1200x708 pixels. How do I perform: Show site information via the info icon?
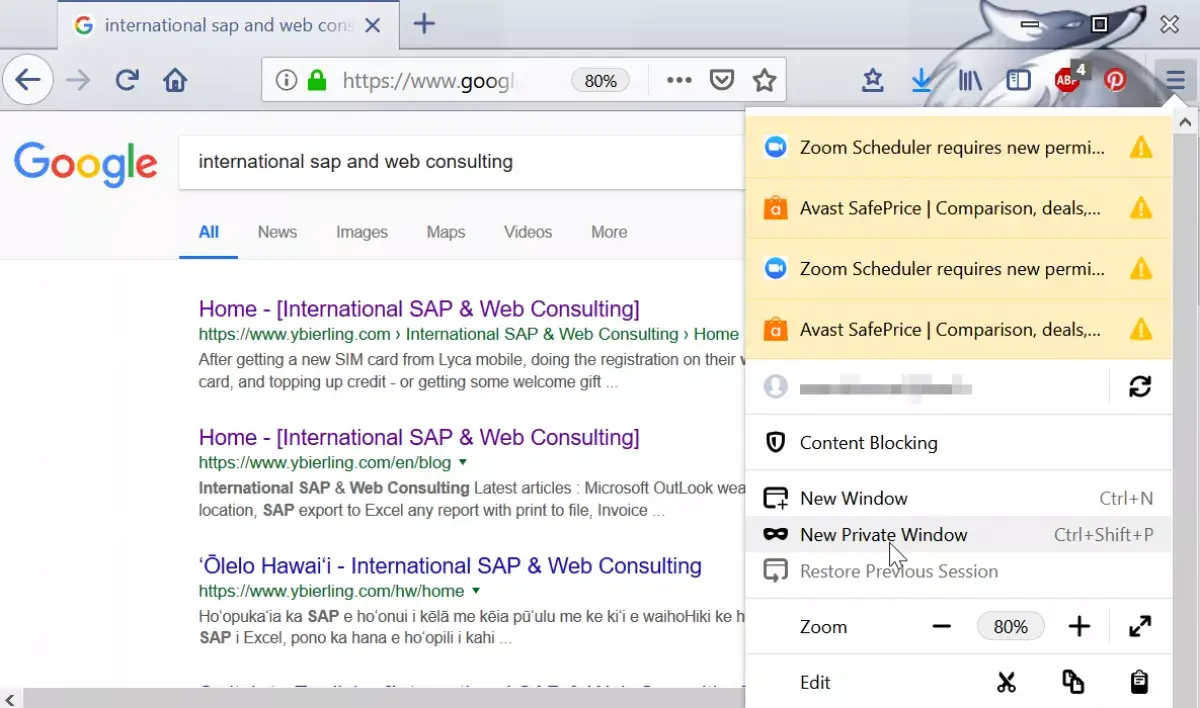(x=286, y=80)
